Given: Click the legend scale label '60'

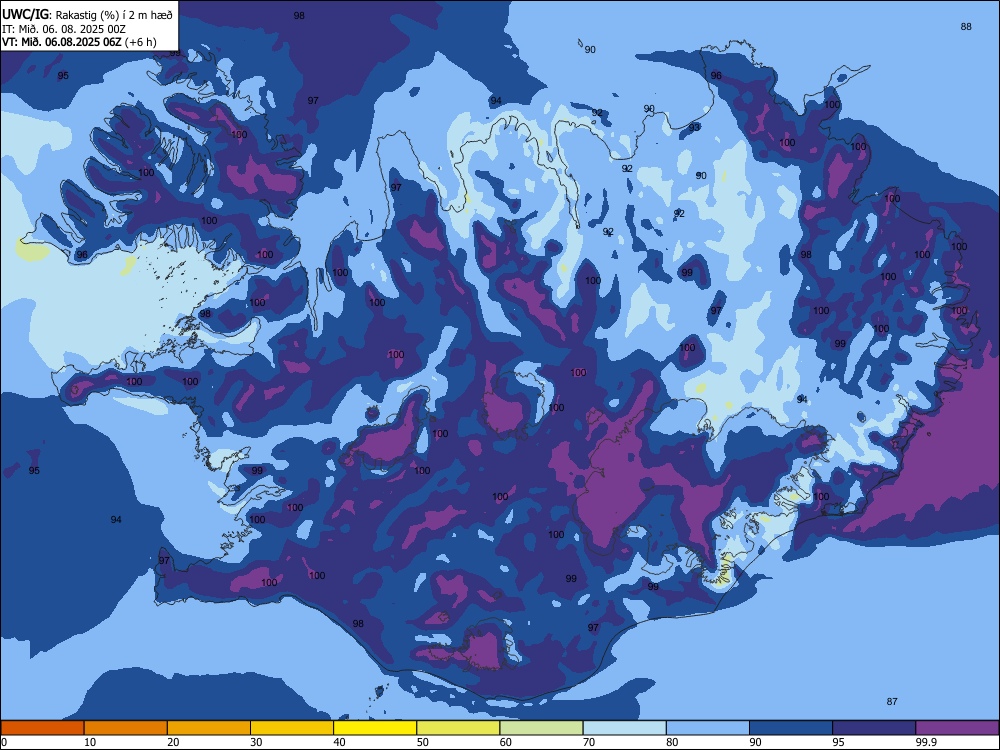Looking at the screenshot, I should (506, 742).
